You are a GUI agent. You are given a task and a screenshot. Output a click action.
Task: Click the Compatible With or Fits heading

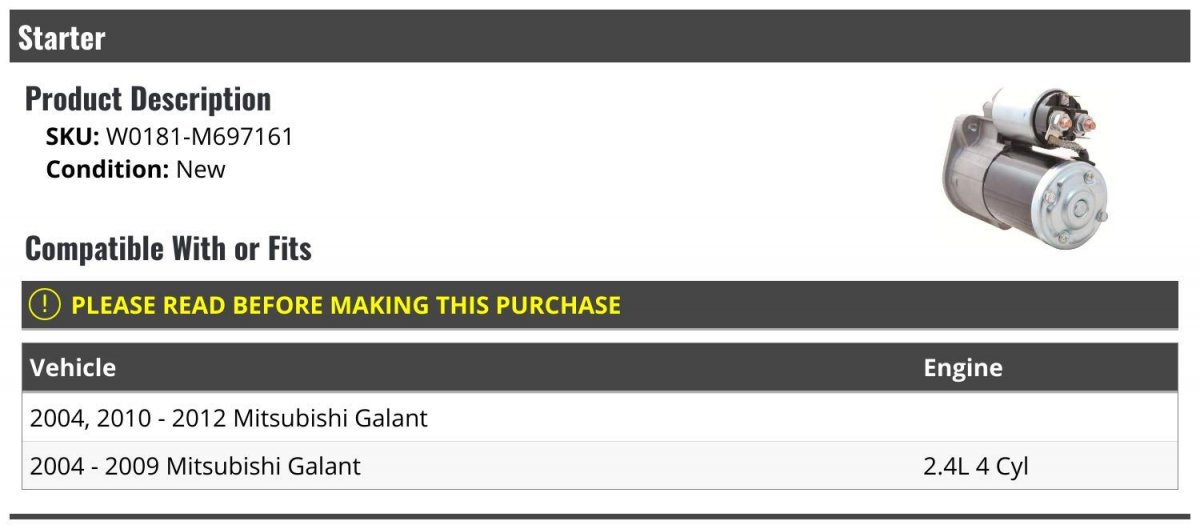pos(168,248)
